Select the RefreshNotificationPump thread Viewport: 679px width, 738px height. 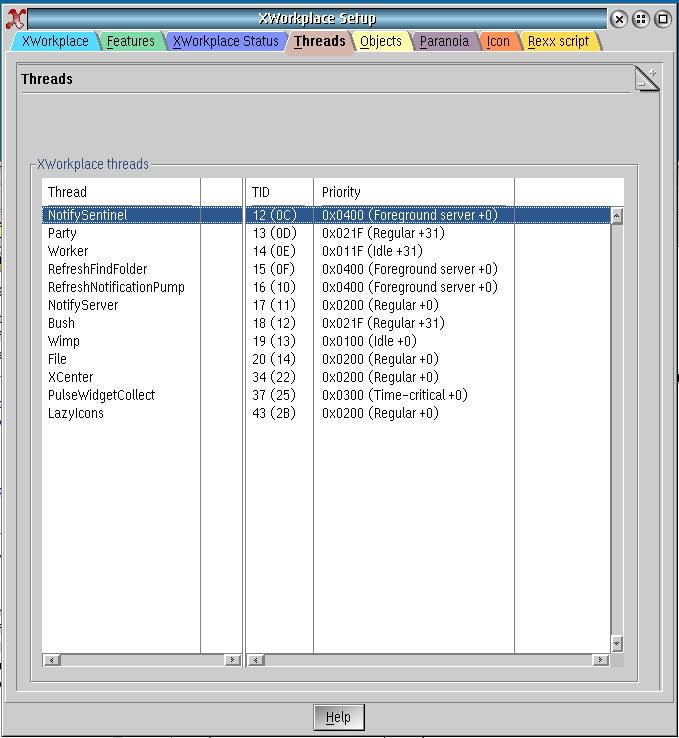point(116,287)
